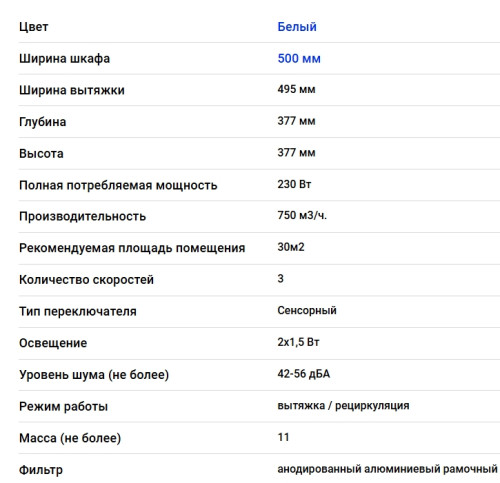
Task: Open the Белый color link
Action: point(297,27)
